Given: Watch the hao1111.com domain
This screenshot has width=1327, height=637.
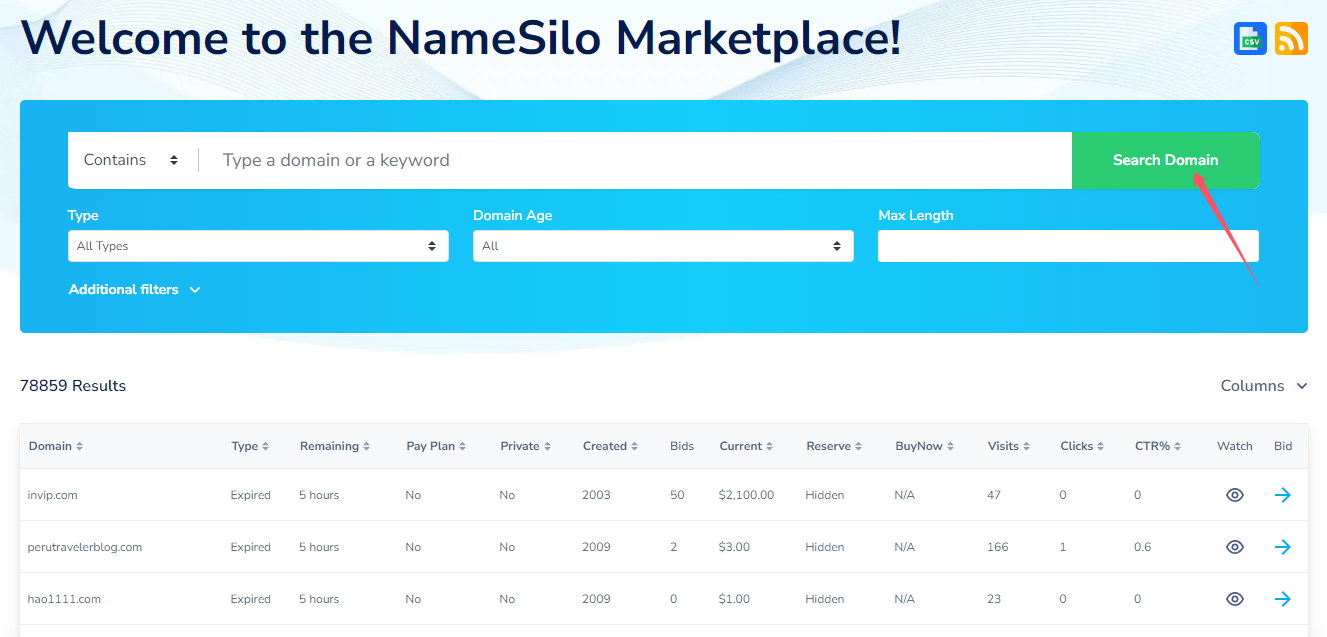Looking at the screenshot, I should click(x=1234, y=598).
